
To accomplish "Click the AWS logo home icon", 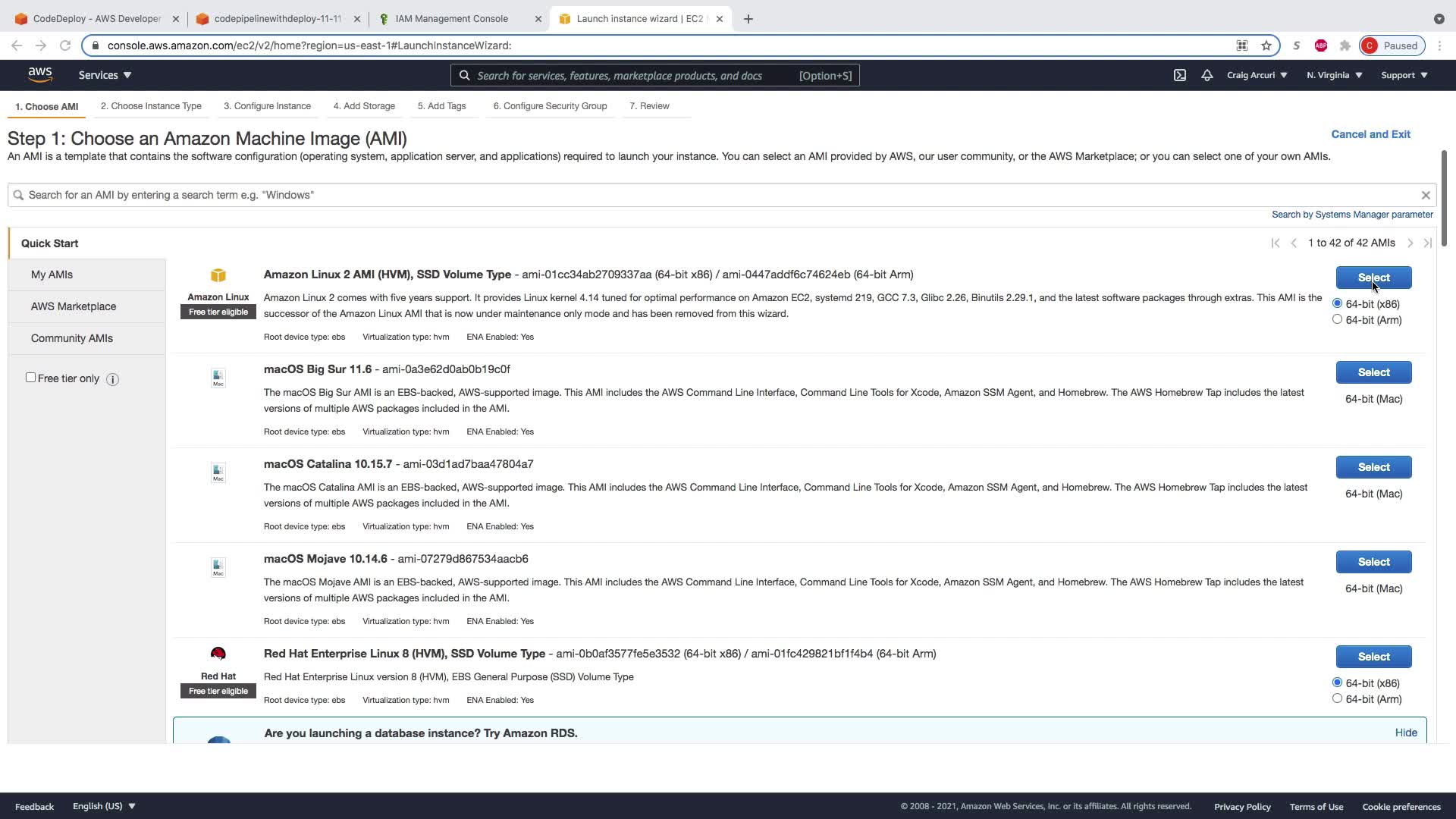I will coord(40,74).
